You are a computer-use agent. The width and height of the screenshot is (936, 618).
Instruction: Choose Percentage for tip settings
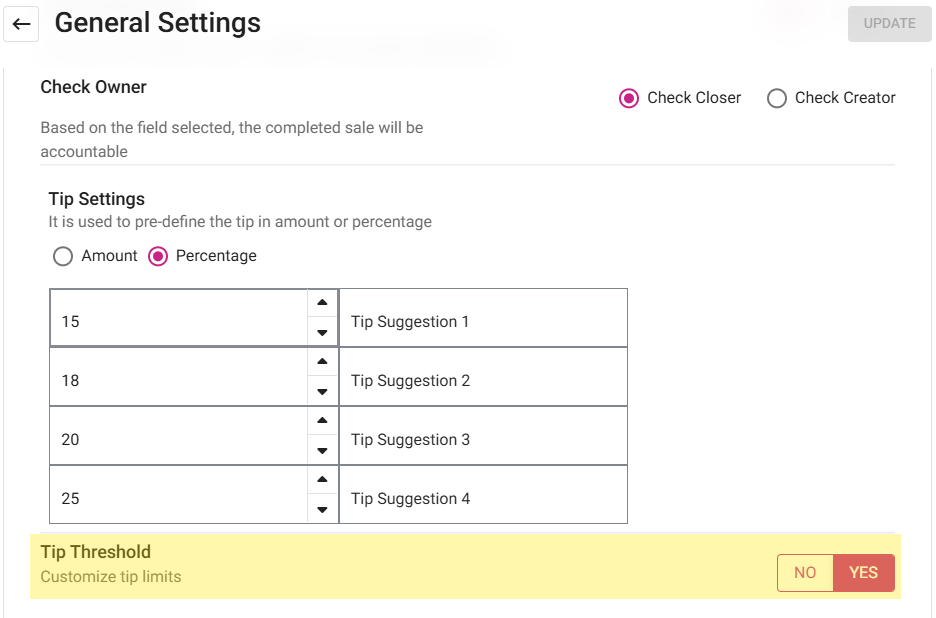click(158, 256)
